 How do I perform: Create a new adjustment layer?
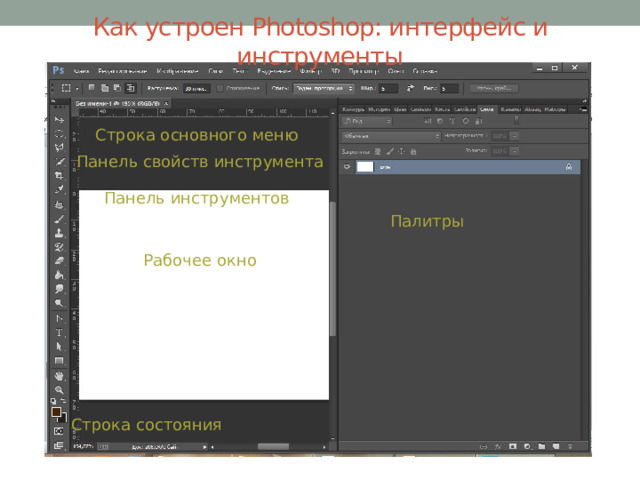tap(527, 447)
